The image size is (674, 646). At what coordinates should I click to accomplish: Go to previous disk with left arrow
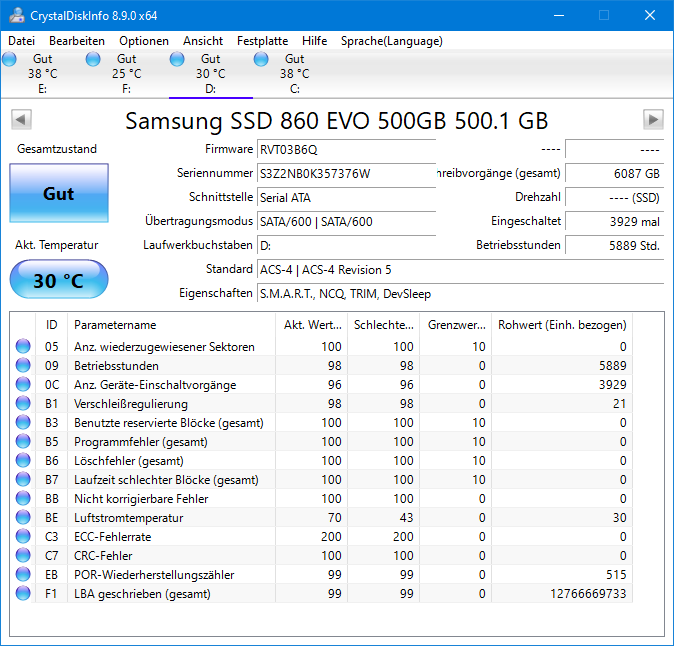pos(21,119)
